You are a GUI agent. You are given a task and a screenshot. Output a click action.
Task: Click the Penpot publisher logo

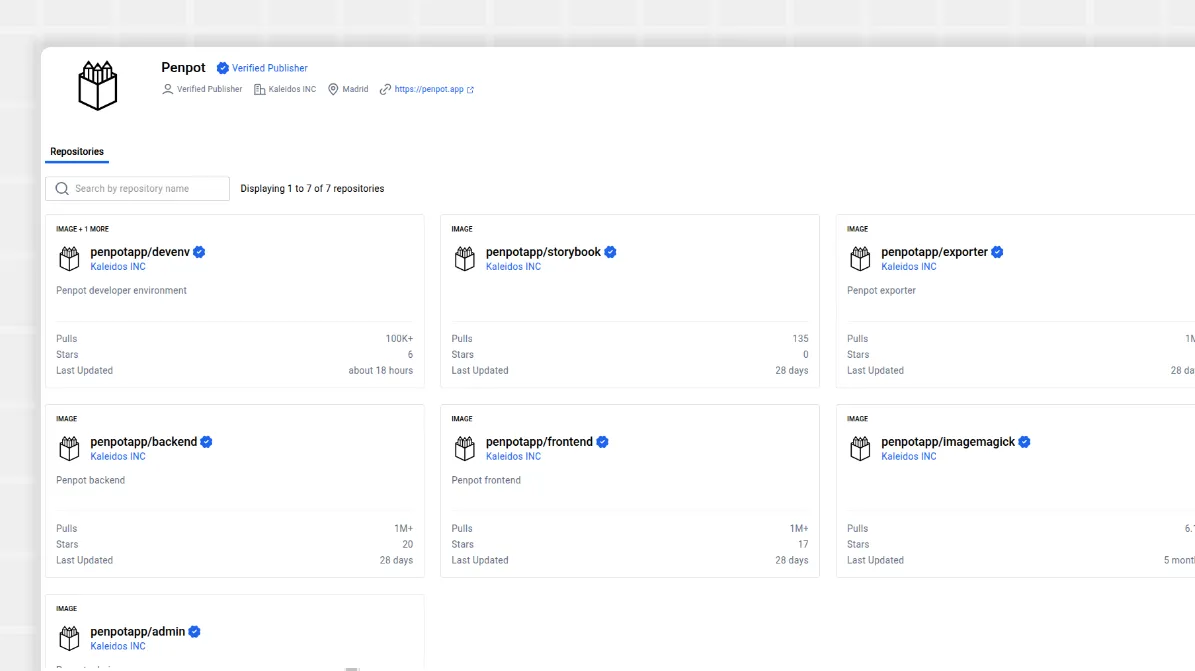(x=97, y=85)
